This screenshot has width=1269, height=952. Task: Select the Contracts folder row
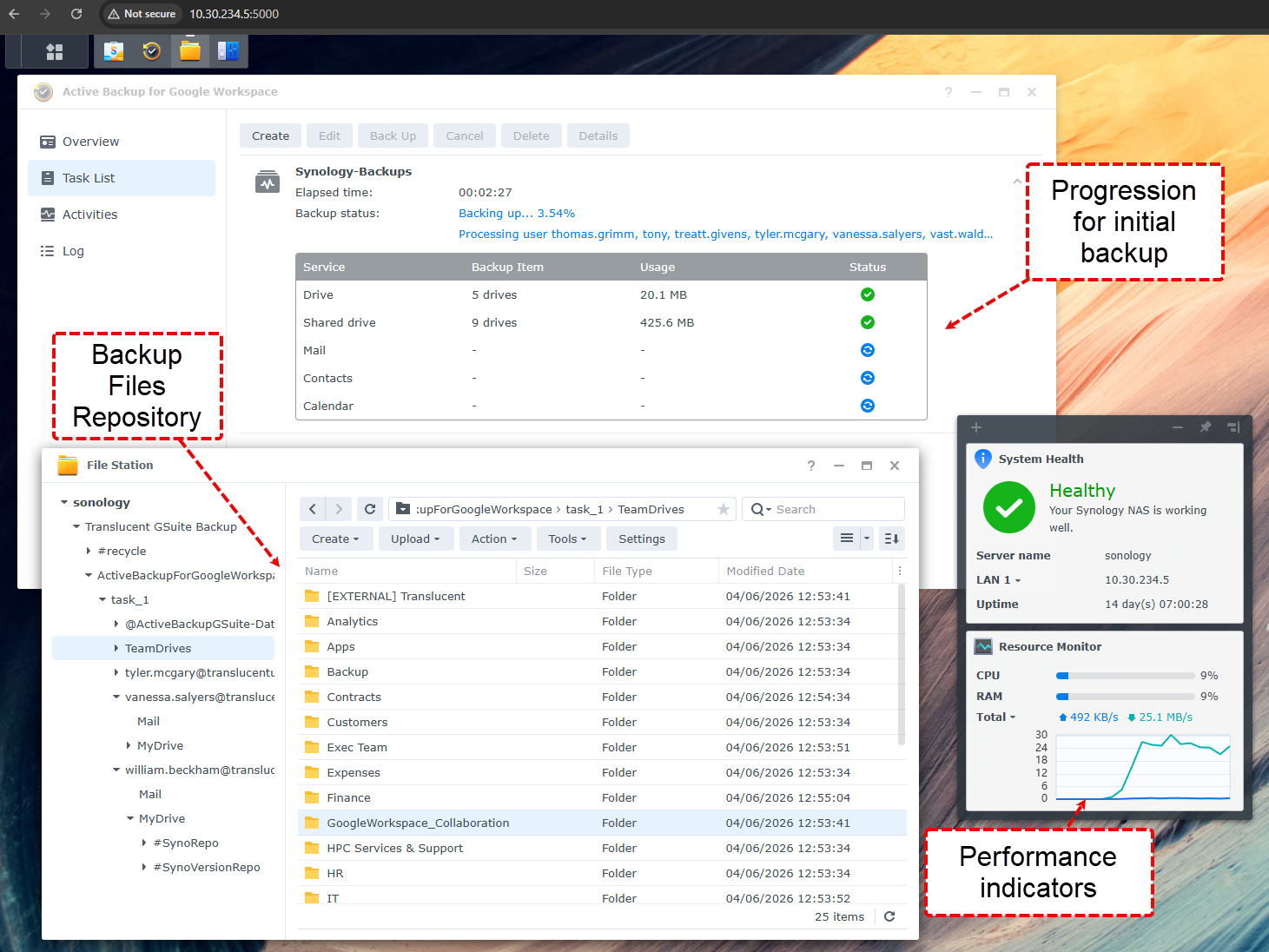click(602, 697)
